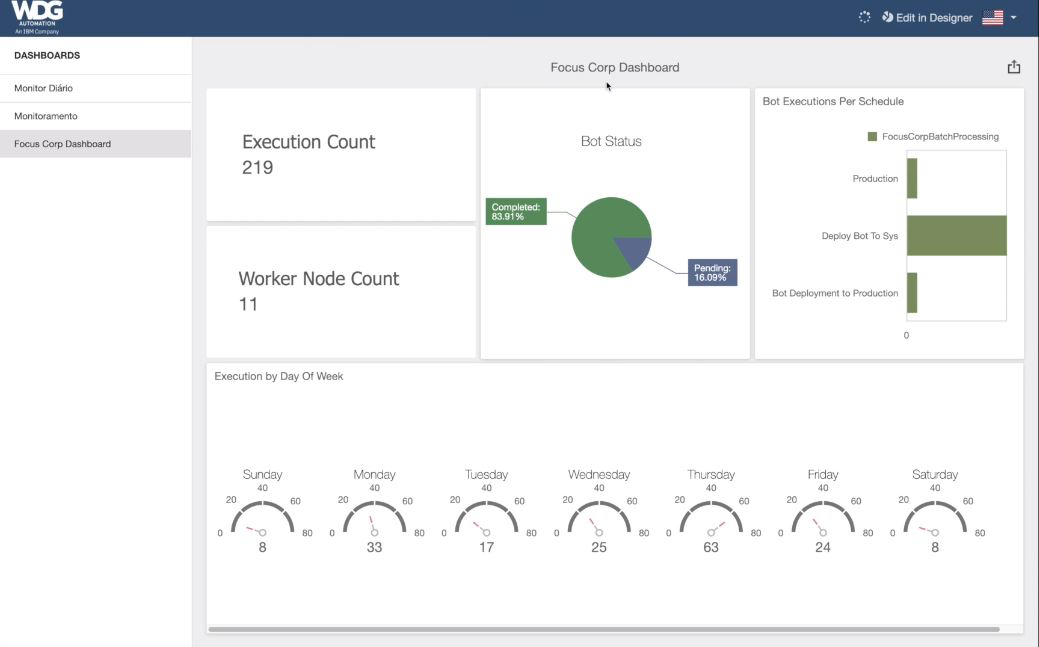Open the Monitor Diário dashboard
Screen dimensions: 1039x647
[95, 88]
